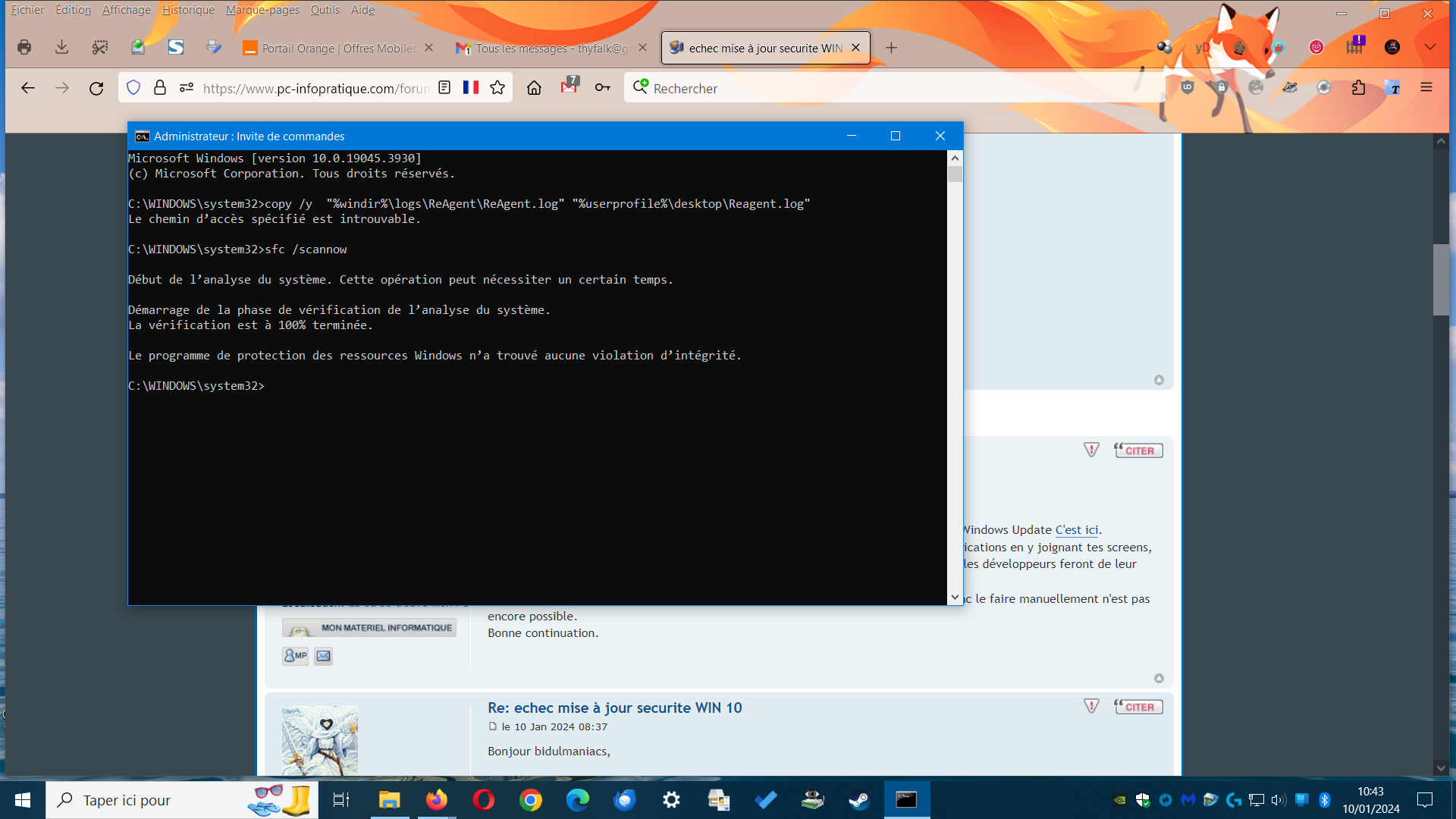
Task: Click the CITER button on the last post
Action: tap(1138, 707)
